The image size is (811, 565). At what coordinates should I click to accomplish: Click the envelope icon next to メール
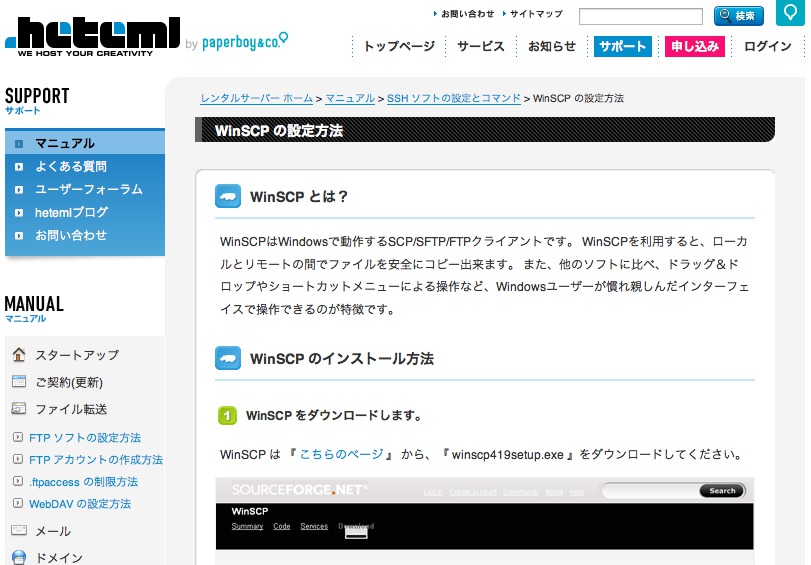tap(19, 530)
